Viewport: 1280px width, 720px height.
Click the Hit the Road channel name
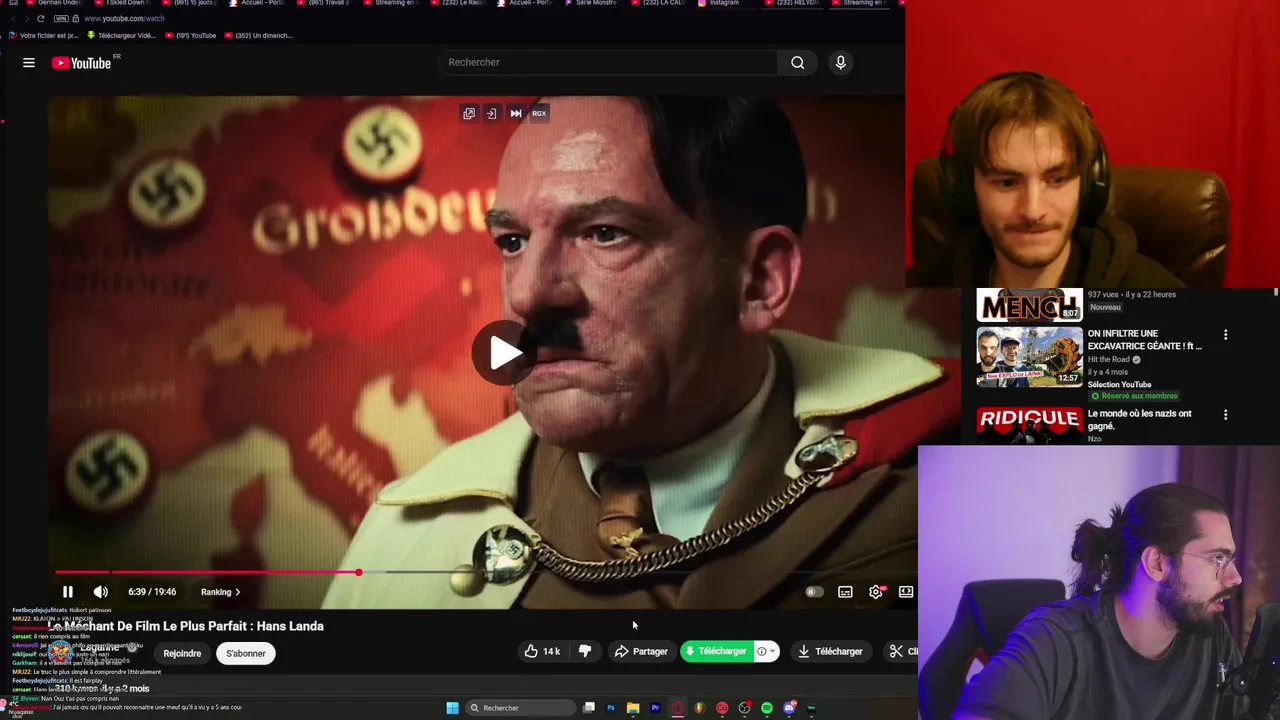(1108, 359)
